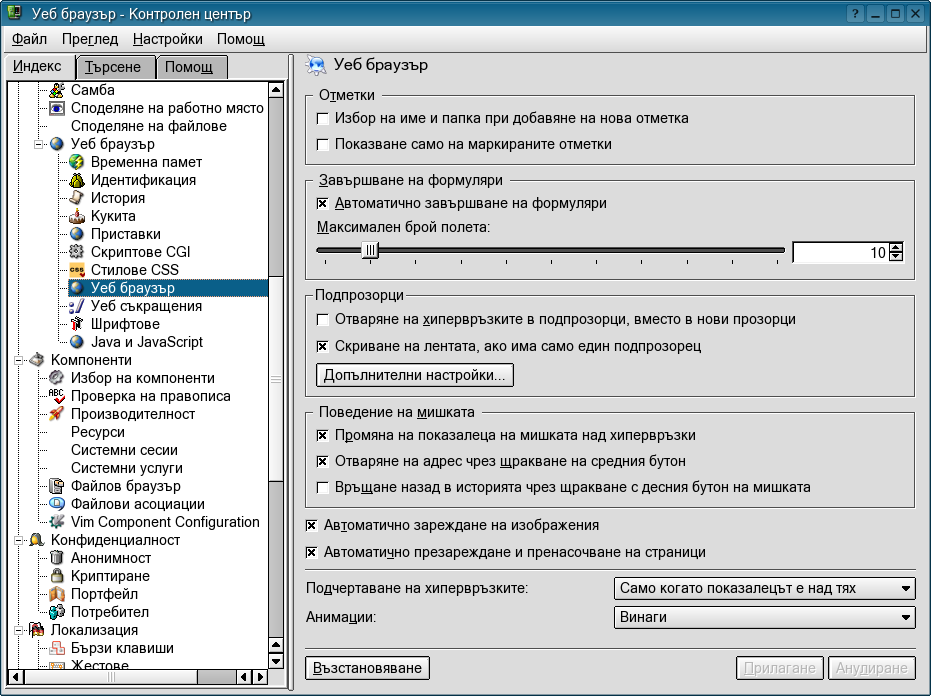
Task: Click the max fields number input box
Action: (x=838, y=253)
